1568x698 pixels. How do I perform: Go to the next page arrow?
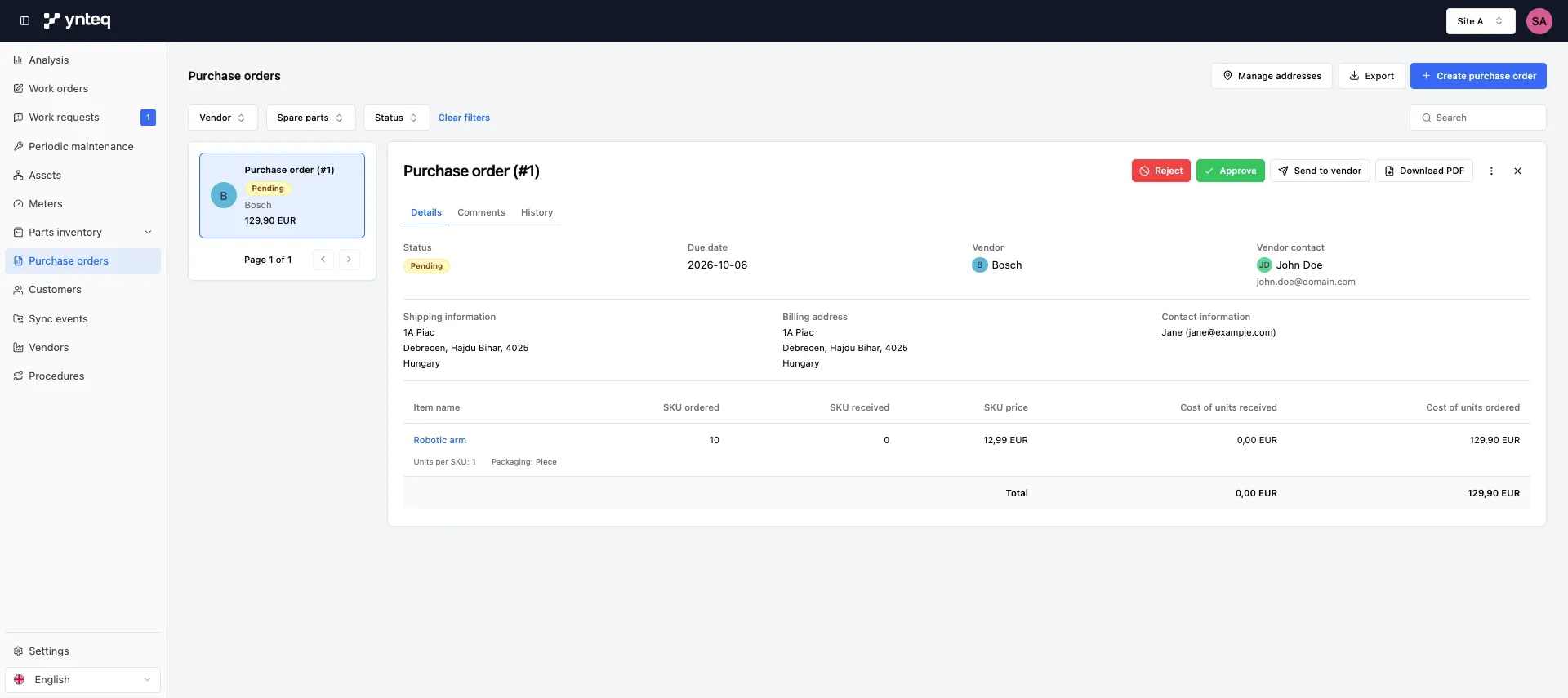[349, 260]
